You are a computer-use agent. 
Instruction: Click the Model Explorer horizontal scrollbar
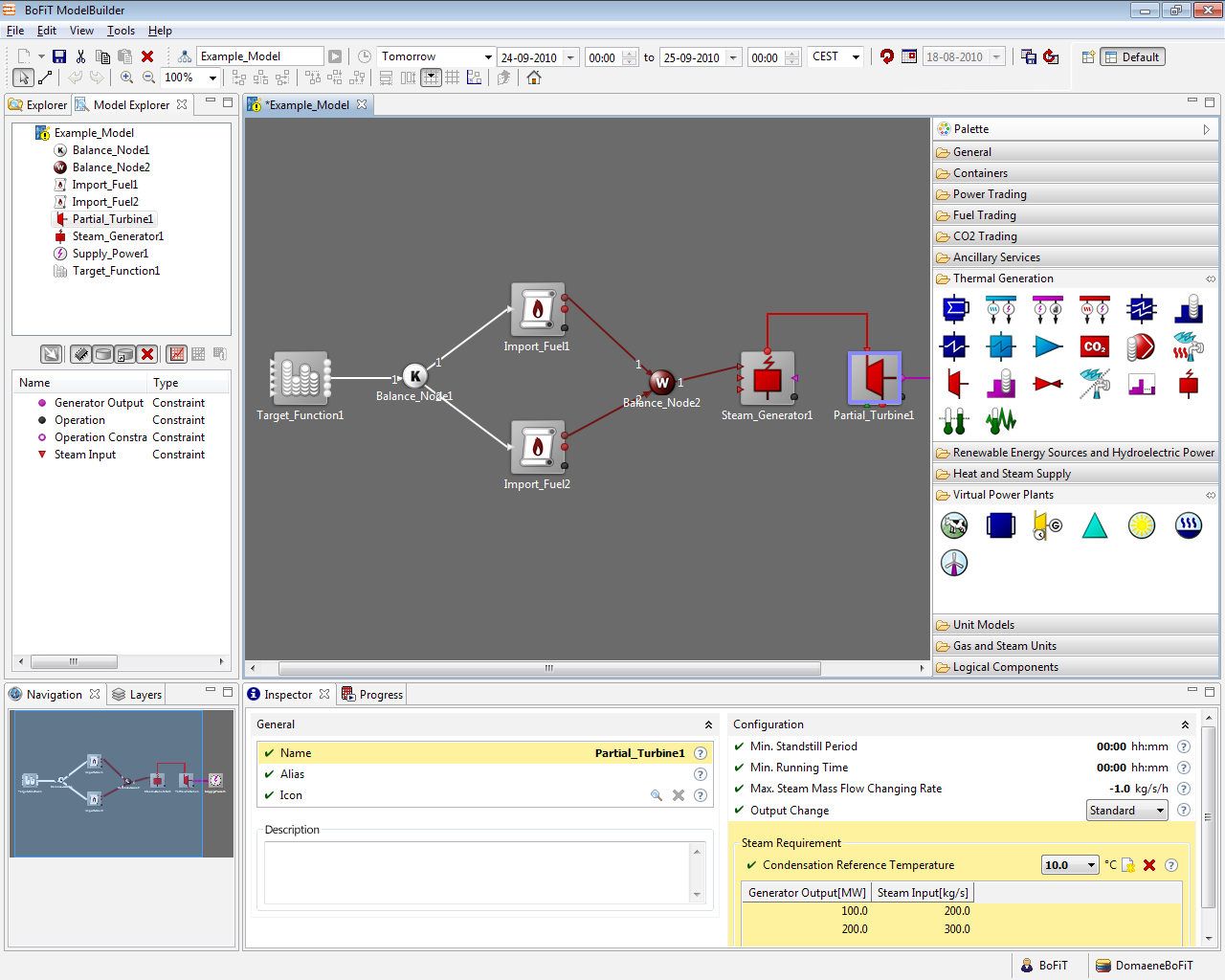74,661
